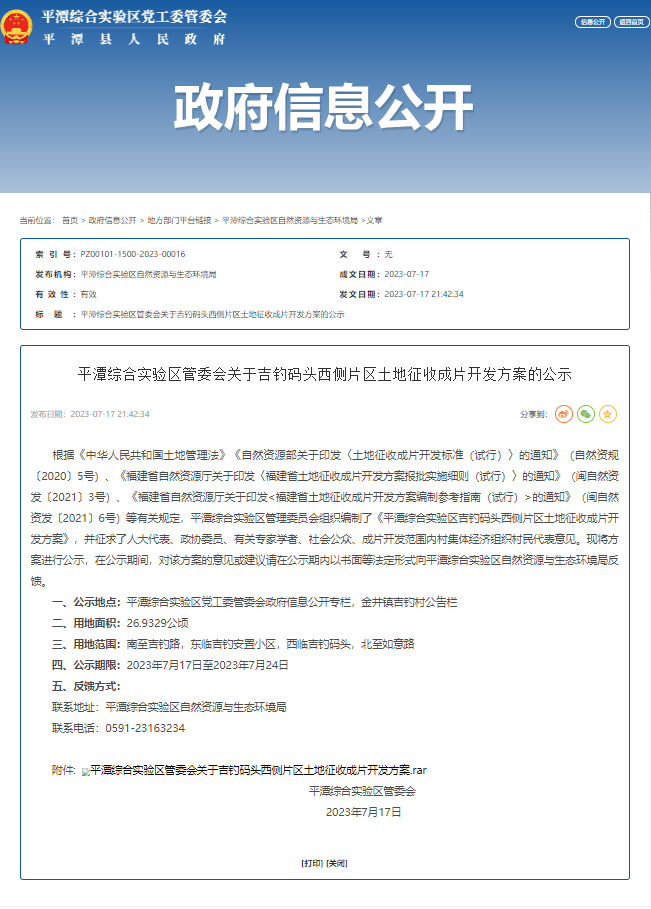This screenshot has height=909, width=651.
Task: Click the 公示地点 line
Action: tap(254, 602)
